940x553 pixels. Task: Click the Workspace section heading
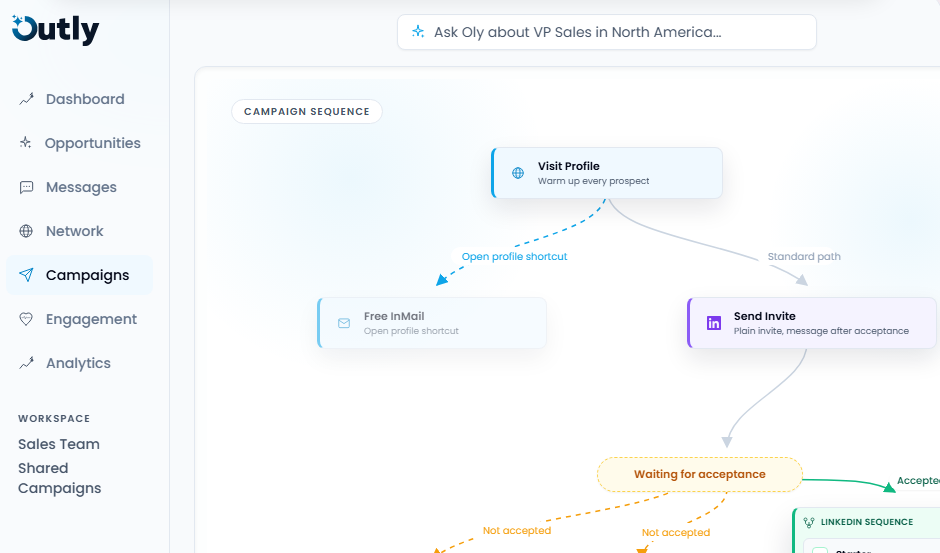[54, 419]
